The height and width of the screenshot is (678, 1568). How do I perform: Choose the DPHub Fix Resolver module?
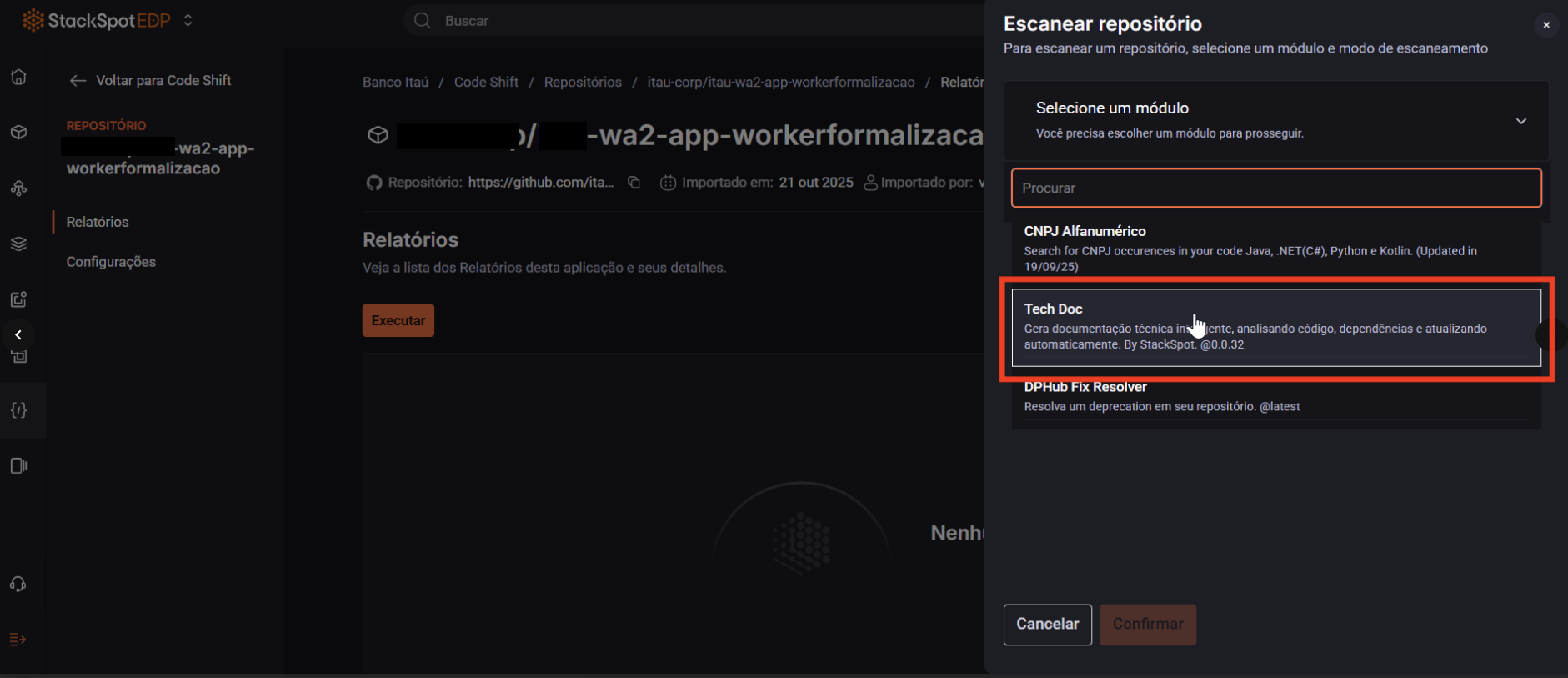point(1275,397)
